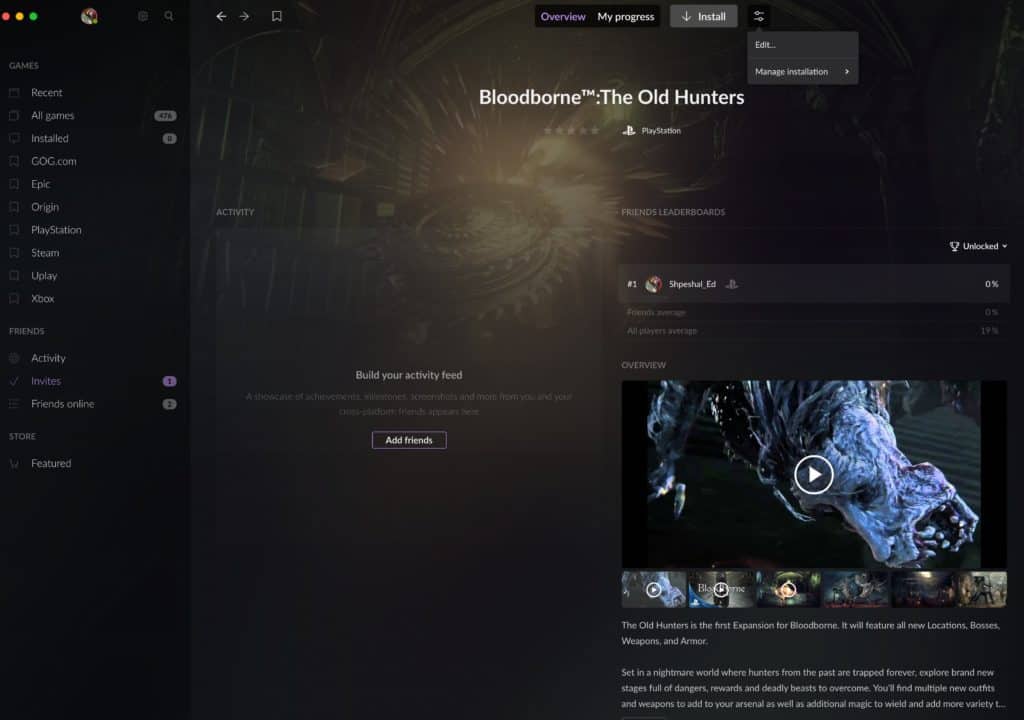Open PlayStation in the games sidebar
Screen dimensions: 1024x720
56,230
